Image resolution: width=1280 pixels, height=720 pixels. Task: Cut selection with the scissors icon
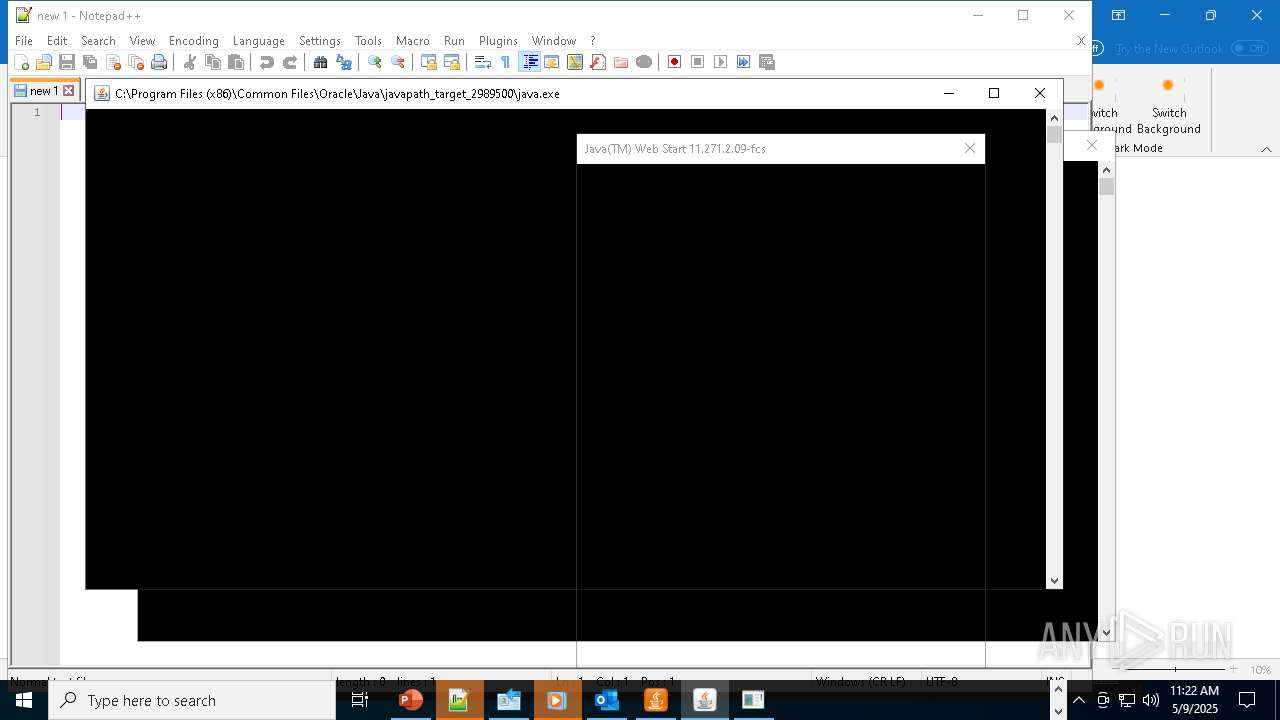tap(190, 62)
